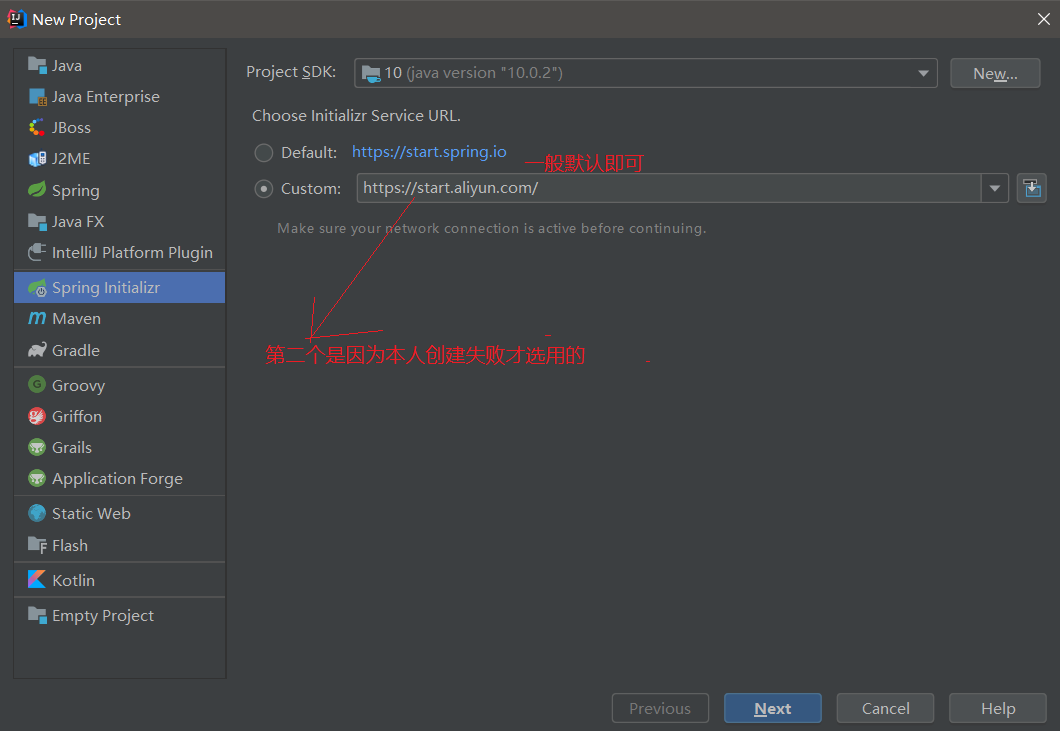Image resolution: width=1060 pixels, height=731 pixels.
Task: Select the Default service URL radio button
Action: click(264, 153)
